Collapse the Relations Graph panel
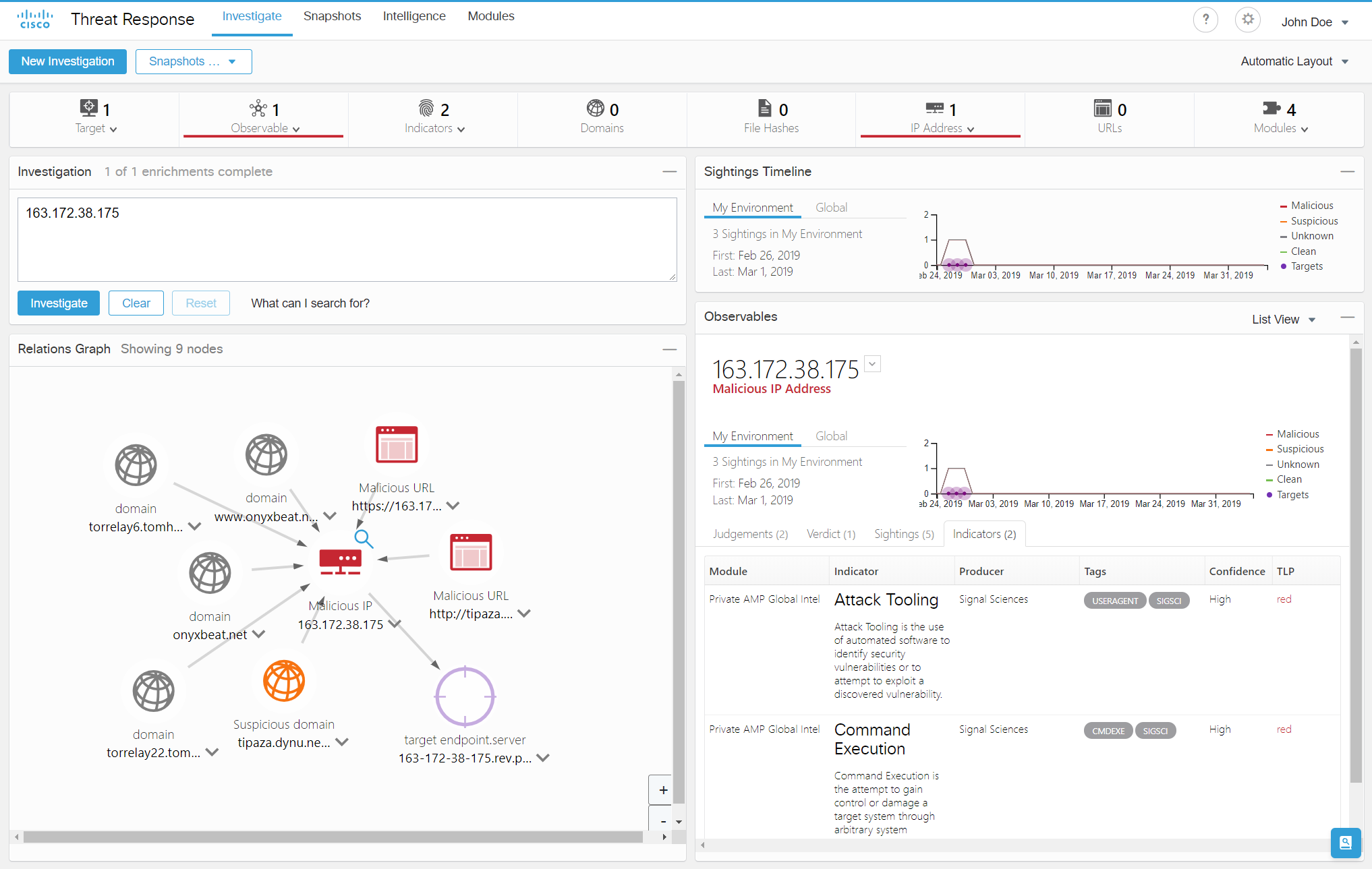This screenshot has height=869, width=1372. coord(670,349)
